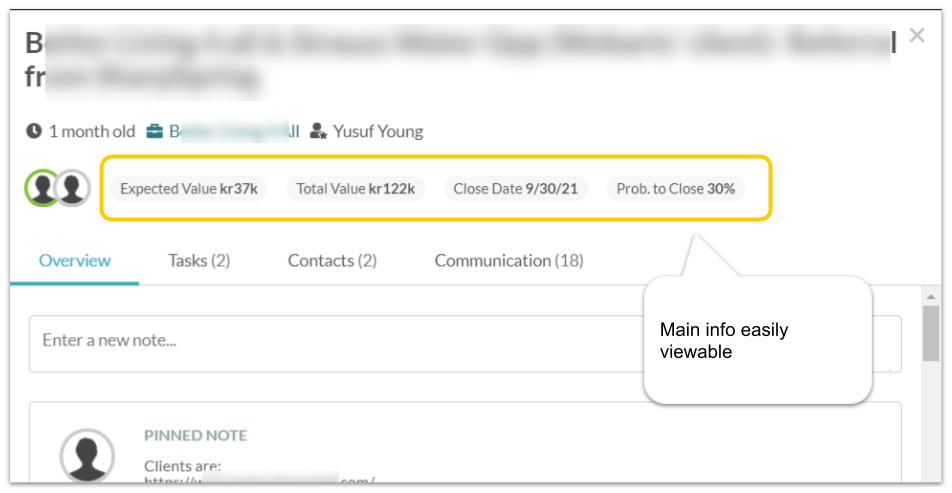Switch to the Overview tab
This screenshot has height=493, width=952.
pos(75,260)
